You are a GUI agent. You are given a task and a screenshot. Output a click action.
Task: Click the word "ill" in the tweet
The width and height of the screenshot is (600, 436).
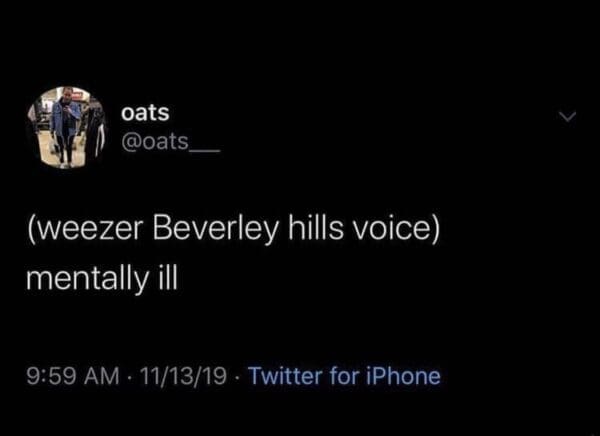(x=163, y=276)
